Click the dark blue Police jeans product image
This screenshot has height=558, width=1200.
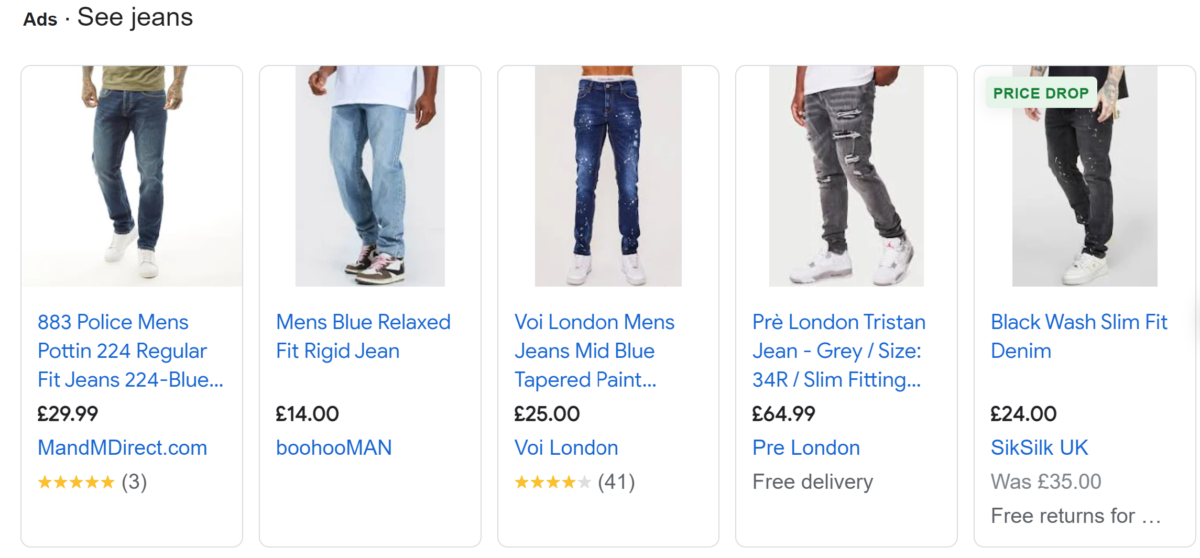click(132, 176)
